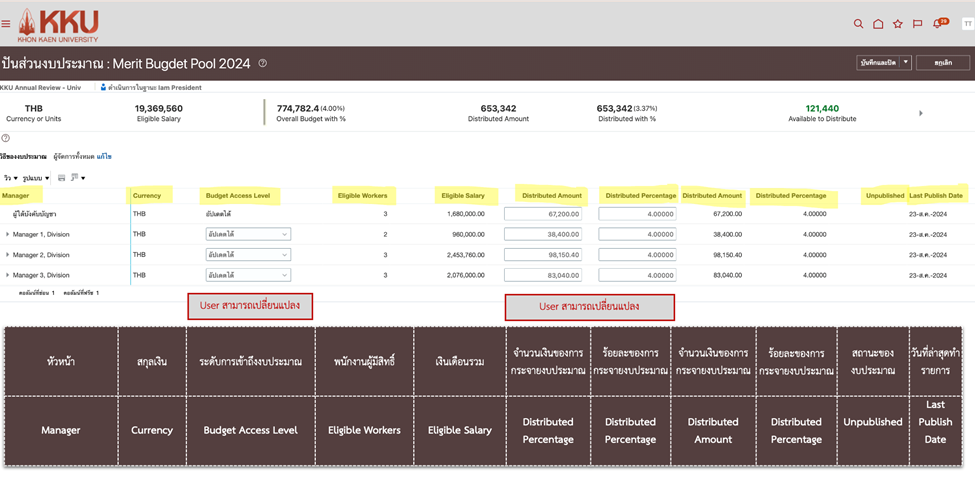975x478 pixels.
Task: Open the มุมมอง (View) menu
Action: (9, 178)
